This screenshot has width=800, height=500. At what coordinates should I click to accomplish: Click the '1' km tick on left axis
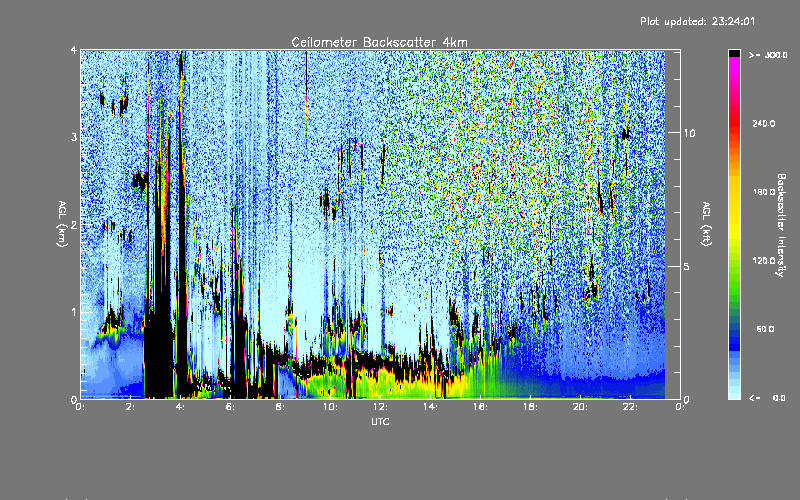click(x=74, y=312)
